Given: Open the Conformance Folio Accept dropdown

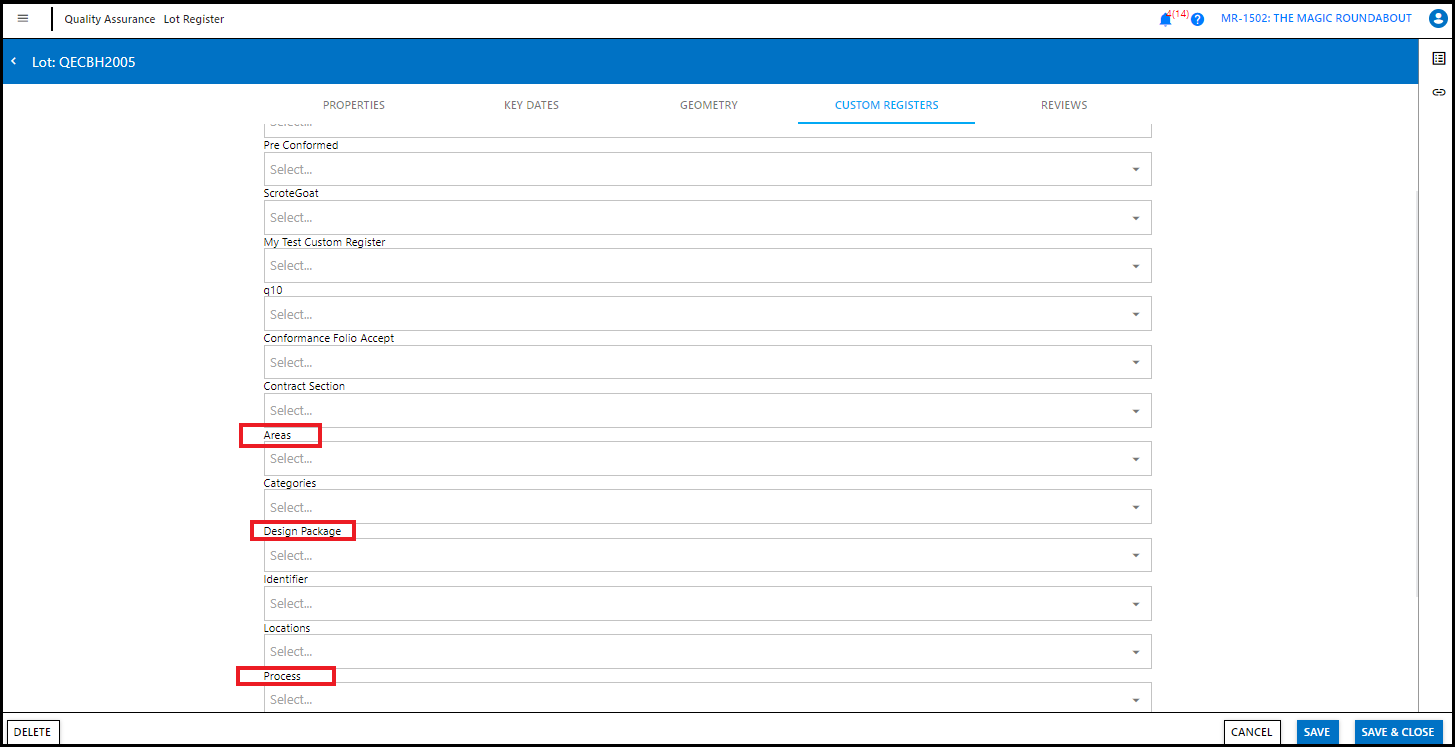Looking at the screenshot, I should [x=708, y=362].
